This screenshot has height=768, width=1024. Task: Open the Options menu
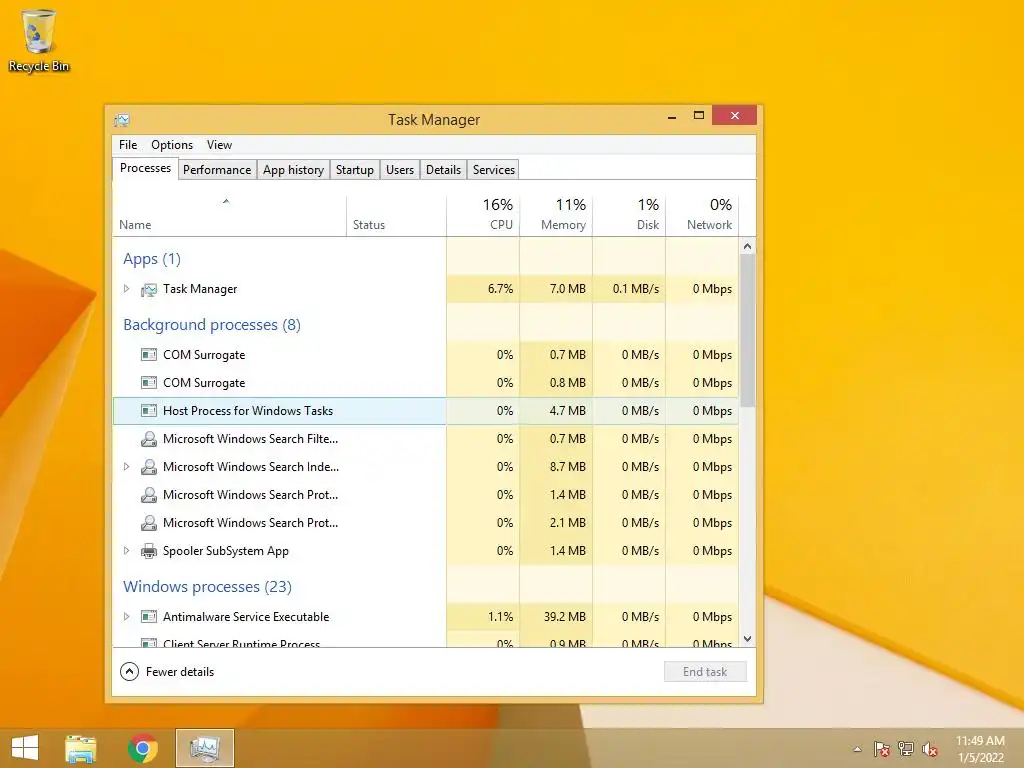tap(172, 145)
